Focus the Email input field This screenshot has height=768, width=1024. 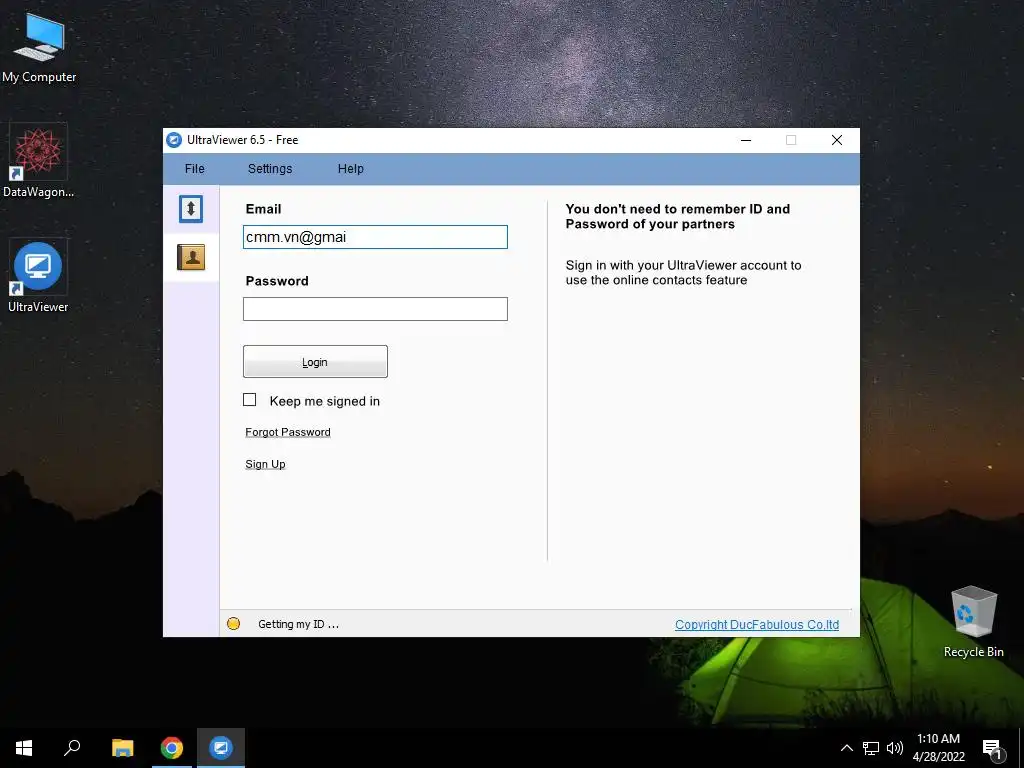375,237
